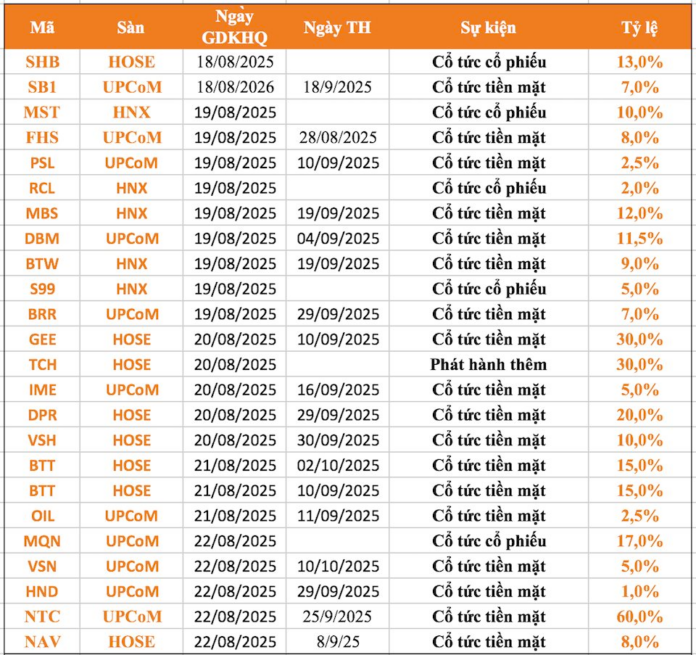Select the 02/10/2025 date cell for BTT
The height and width of the screenshot is (655, 696).
[337, 465]
